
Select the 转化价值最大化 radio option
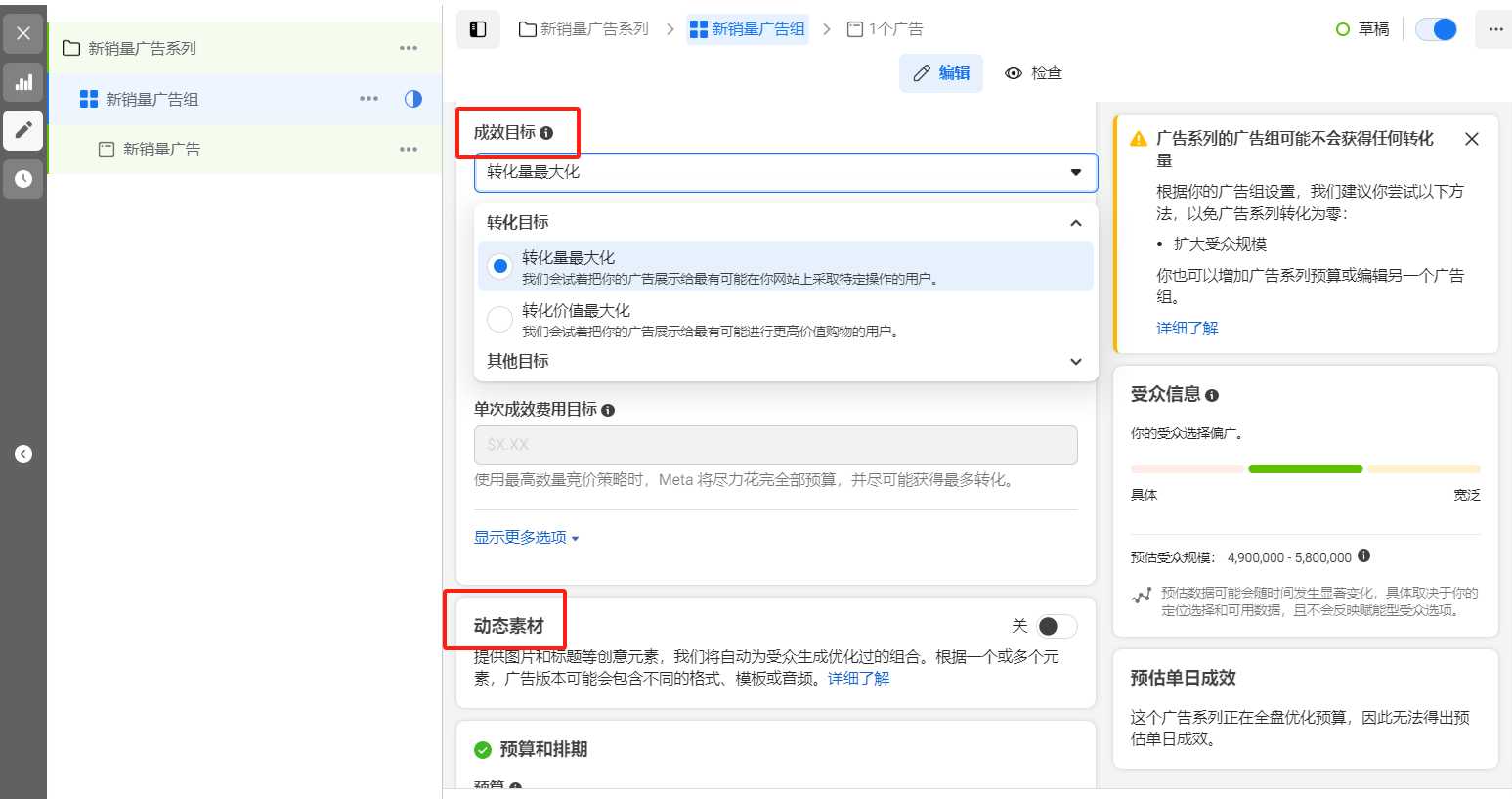click(499, 319)
